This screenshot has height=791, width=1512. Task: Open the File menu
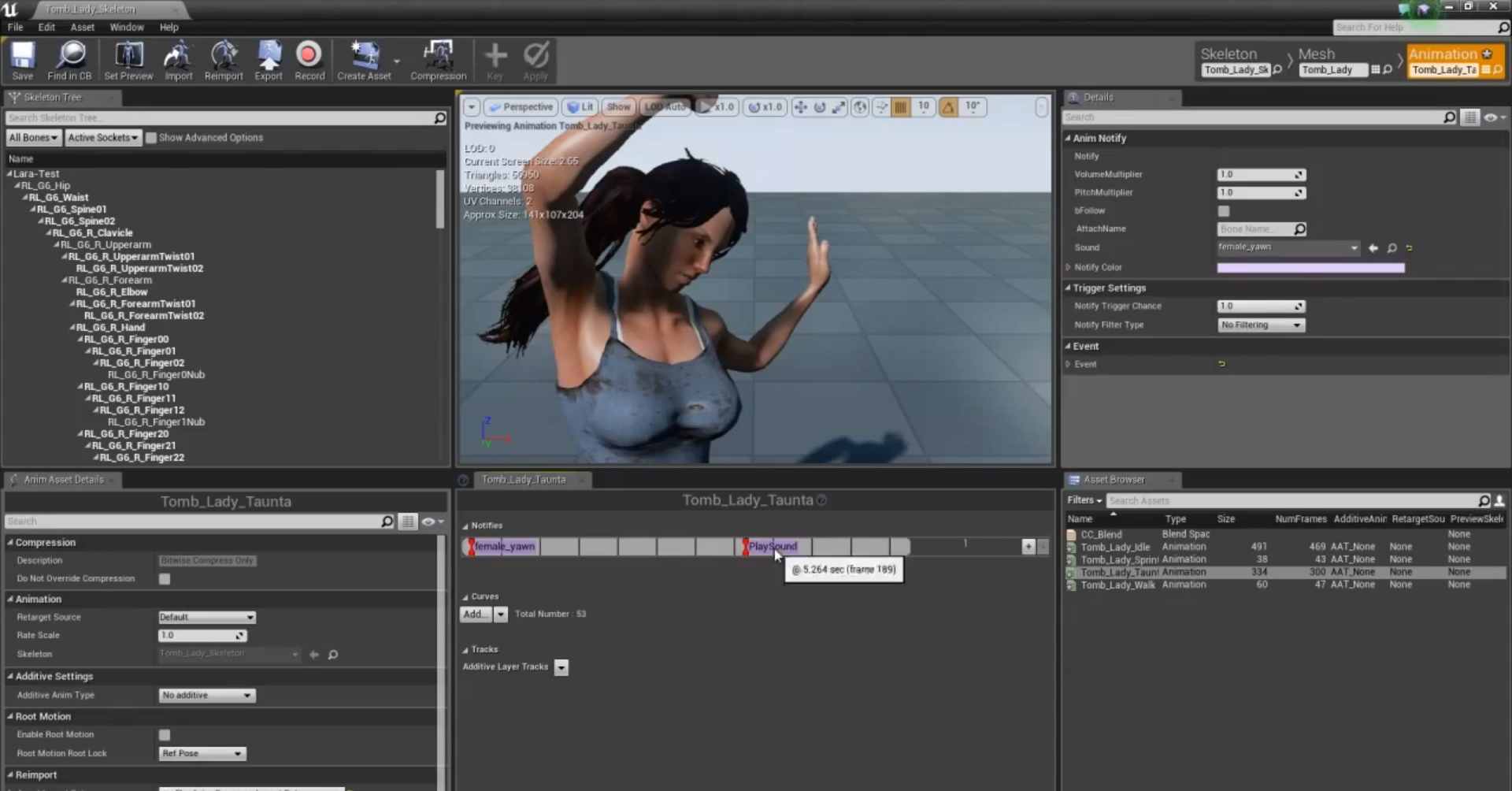pos(15,27)
